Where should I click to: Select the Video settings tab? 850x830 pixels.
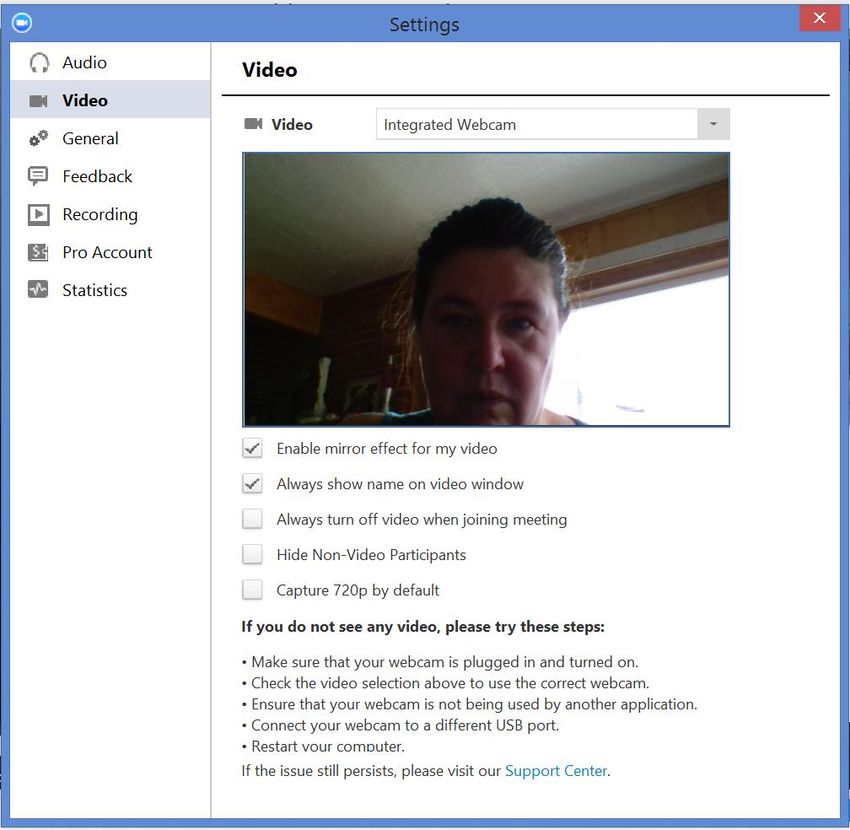(110, 100)
